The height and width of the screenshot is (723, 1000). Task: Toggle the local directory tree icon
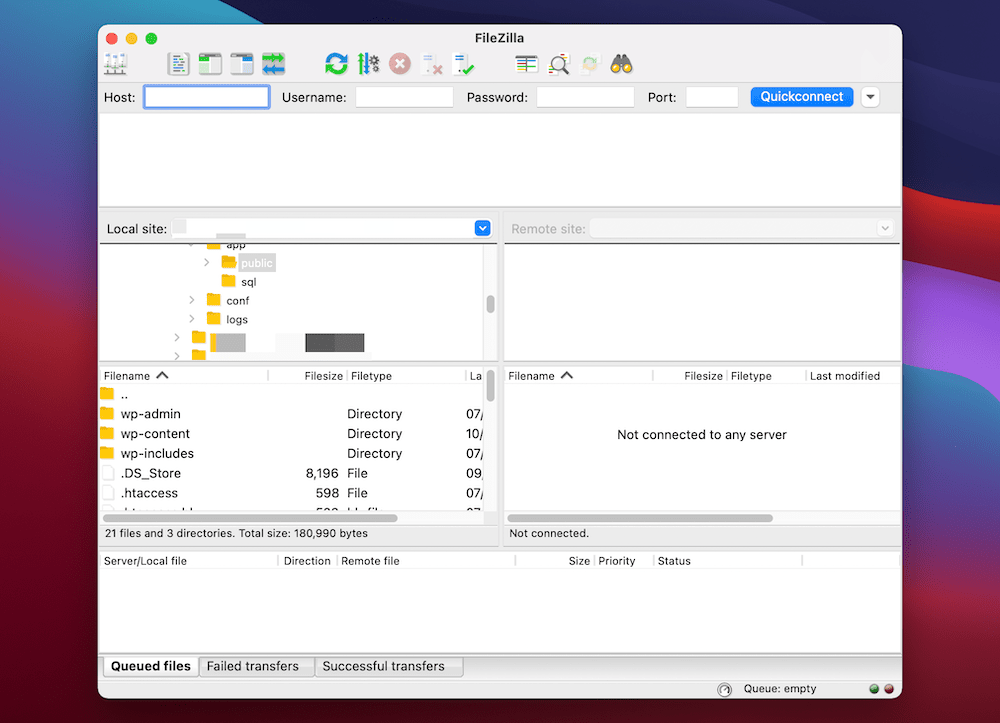(210, 64)
